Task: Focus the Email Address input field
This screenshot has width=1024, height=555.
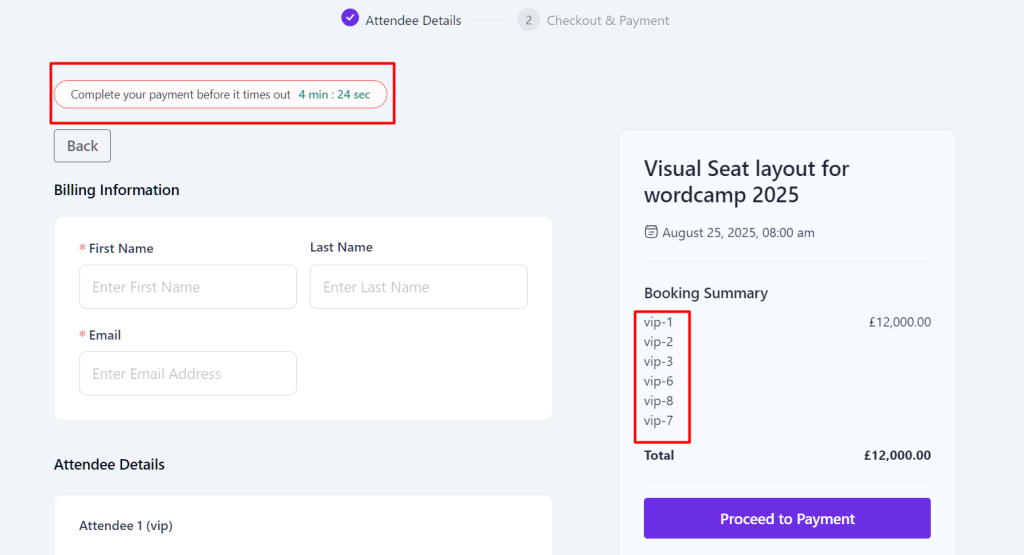Action: (x=188, y=373)
